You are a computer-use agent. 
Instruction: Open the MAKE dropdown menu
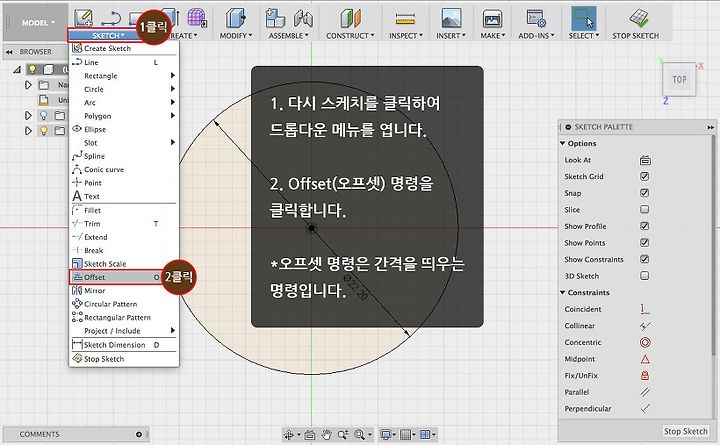492,35
